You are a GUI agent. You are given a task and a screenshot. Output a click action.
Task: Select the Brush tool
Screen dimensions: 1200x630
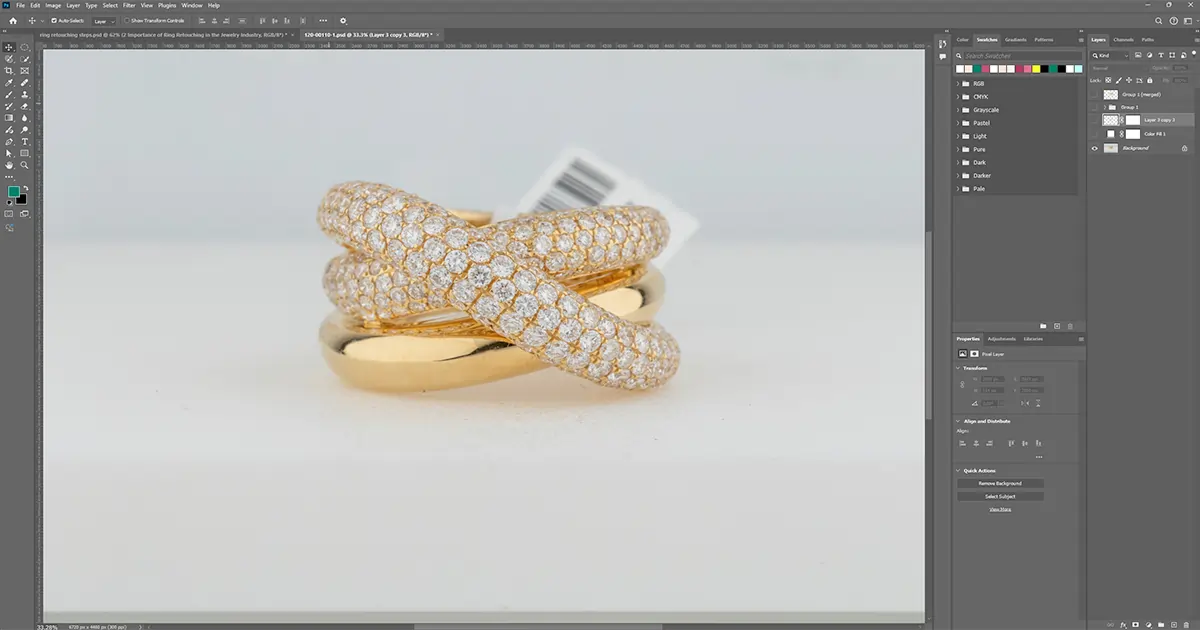(x=9, y=94)
